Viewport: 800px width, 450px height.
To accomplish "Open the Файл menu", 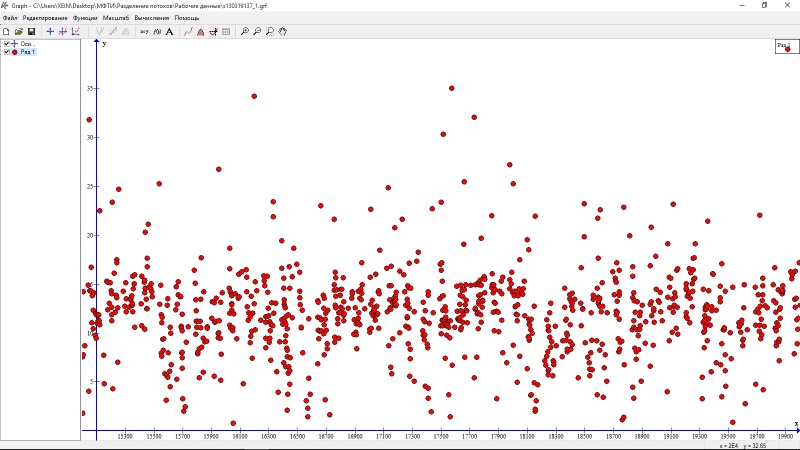I will tap(10, 18).
